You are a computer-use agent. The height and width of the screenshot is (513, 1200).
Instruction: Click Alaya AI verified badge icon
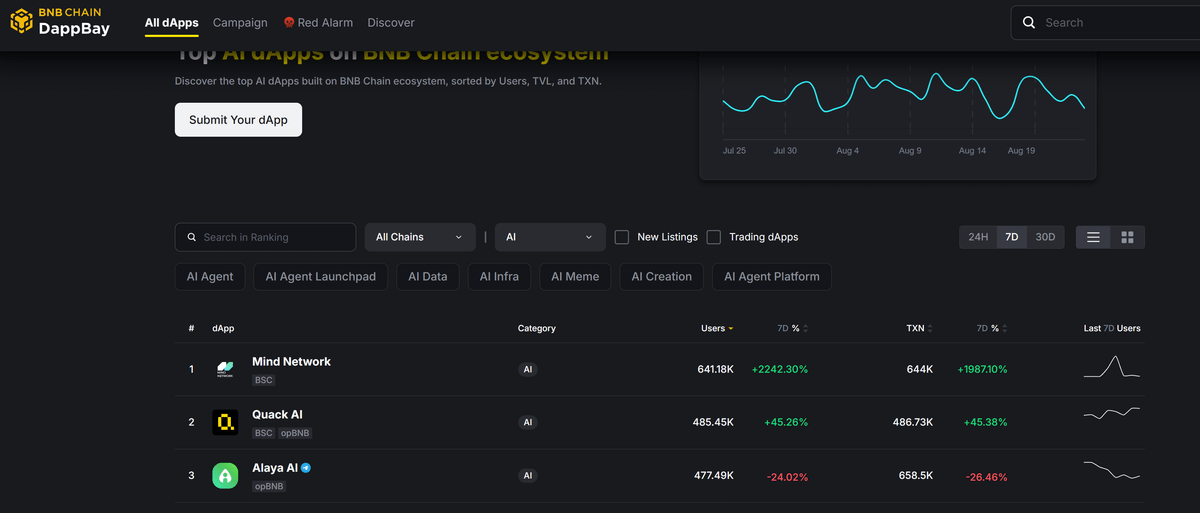click(306, 468)
